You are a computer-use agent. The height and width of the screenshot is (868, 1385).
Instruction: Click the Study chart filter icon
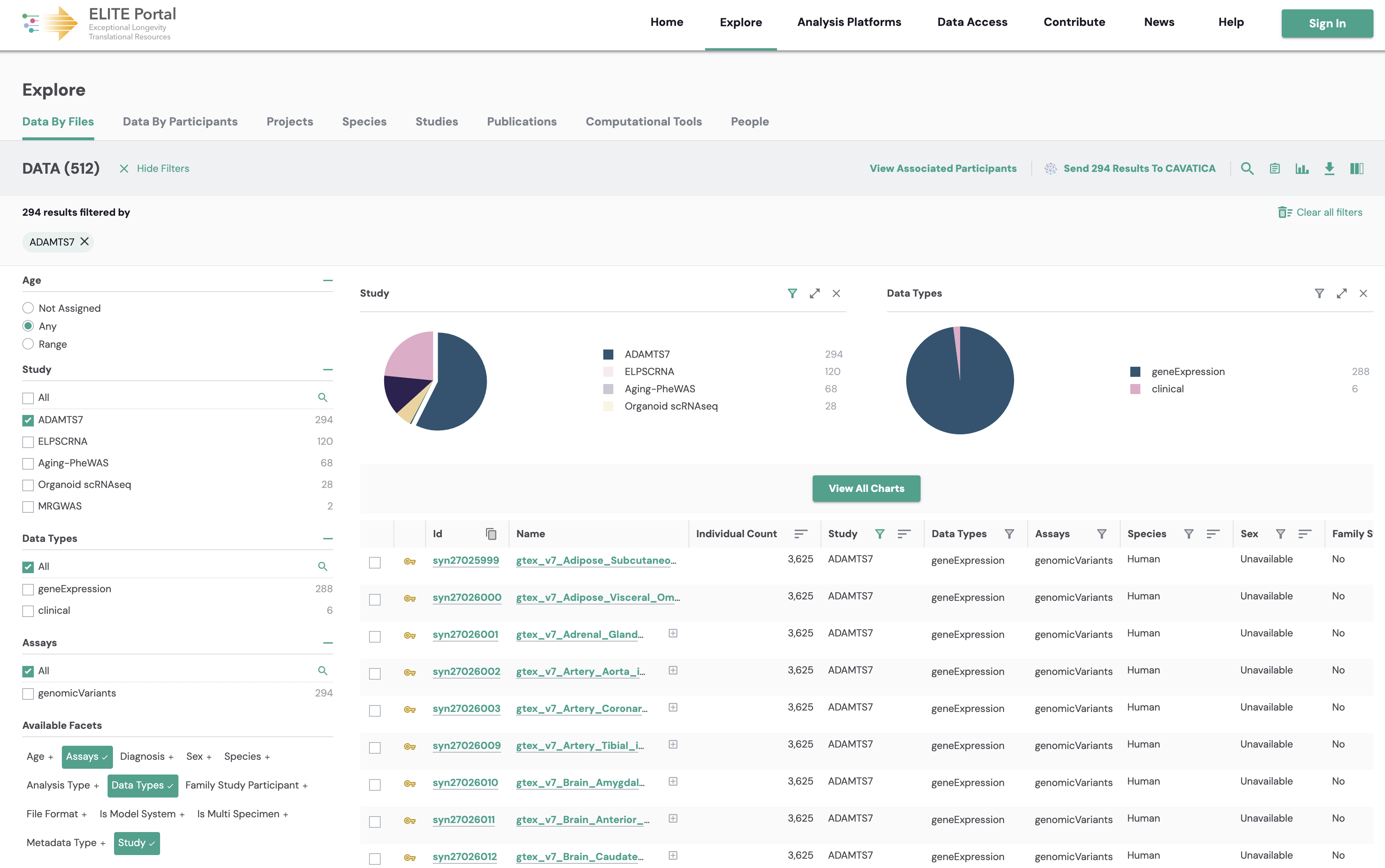[793, 293]
